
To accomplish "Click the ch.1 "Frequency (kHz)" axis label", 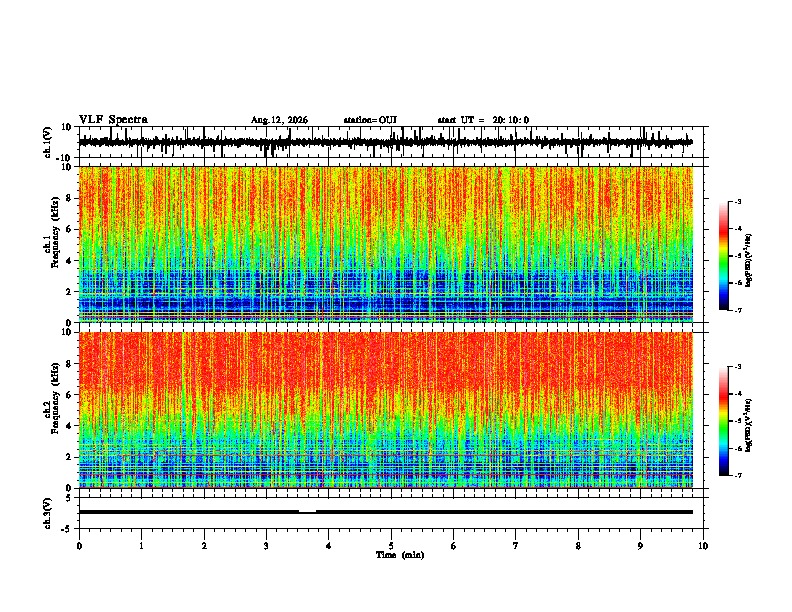I will tap(55, 232).
